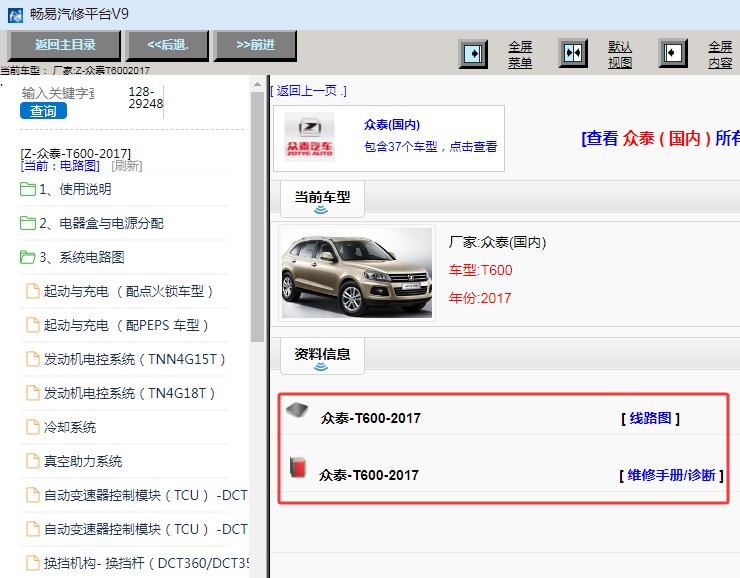Click the [Z-众泰-T600-2017] heading text
This screenshot has height=578, width=740.
[x=76, y=153]
